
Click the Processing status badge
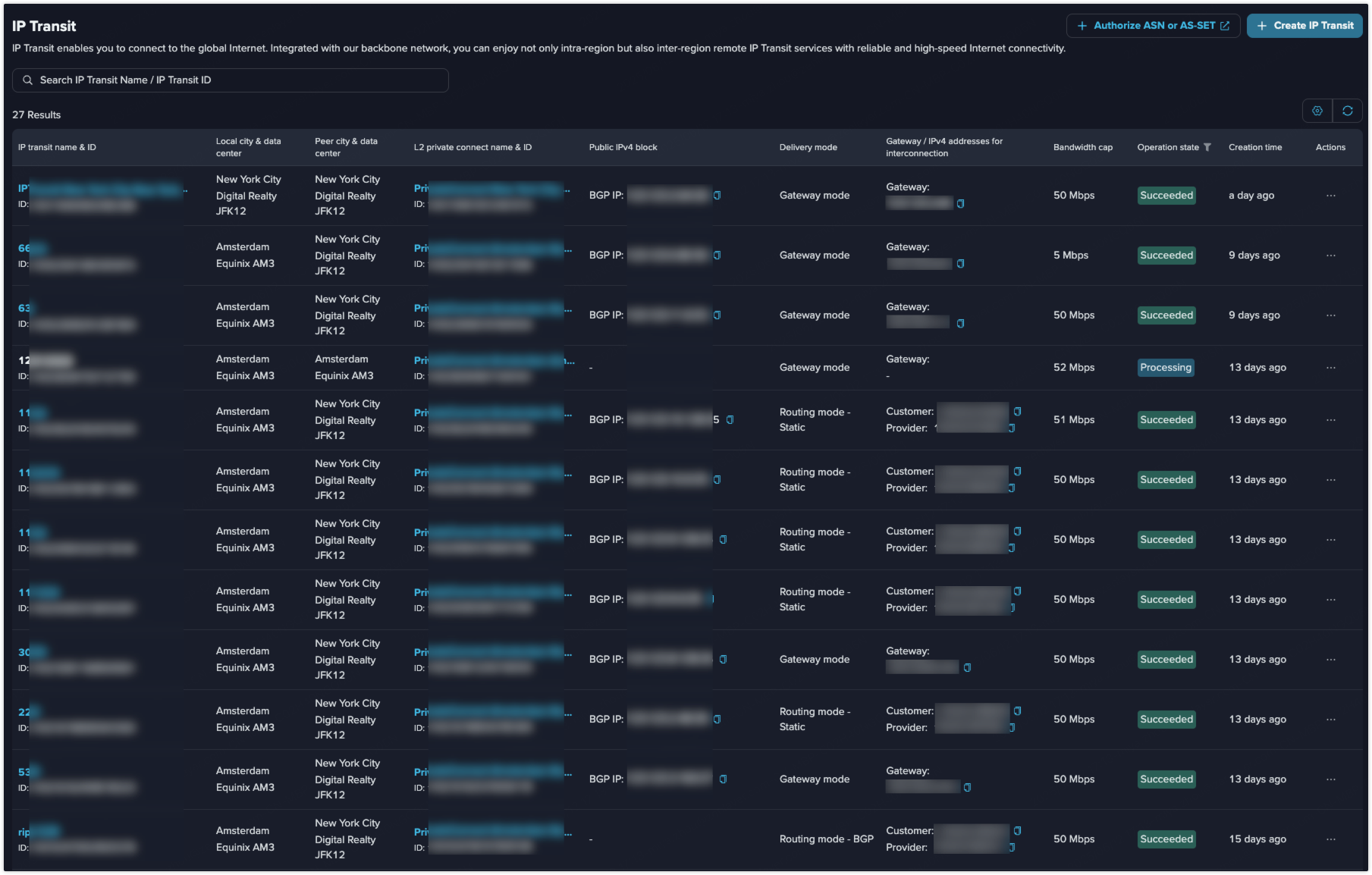(1165, 368)
